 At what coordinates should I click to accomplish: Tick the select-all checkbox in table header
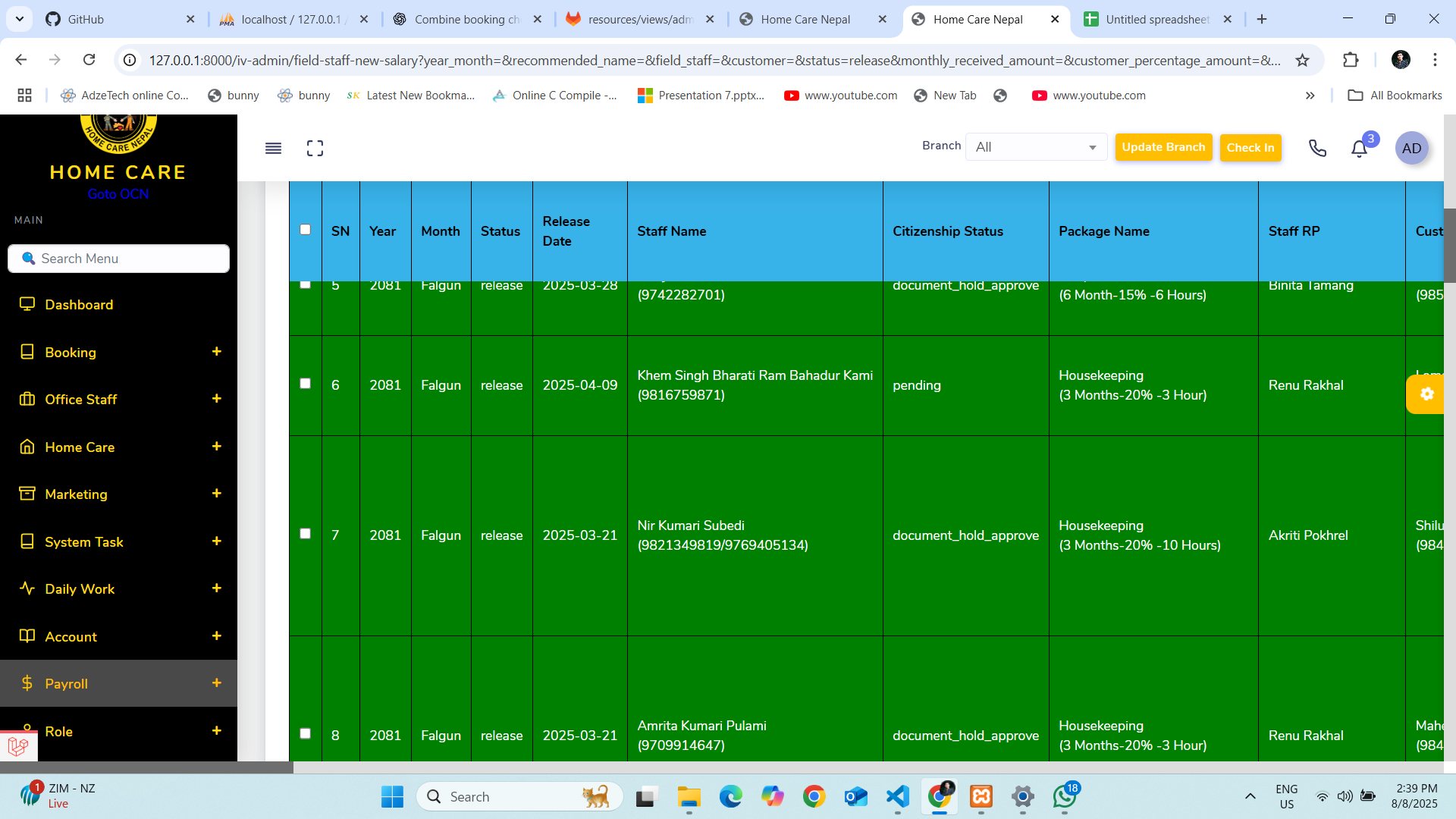click(305, 230)
